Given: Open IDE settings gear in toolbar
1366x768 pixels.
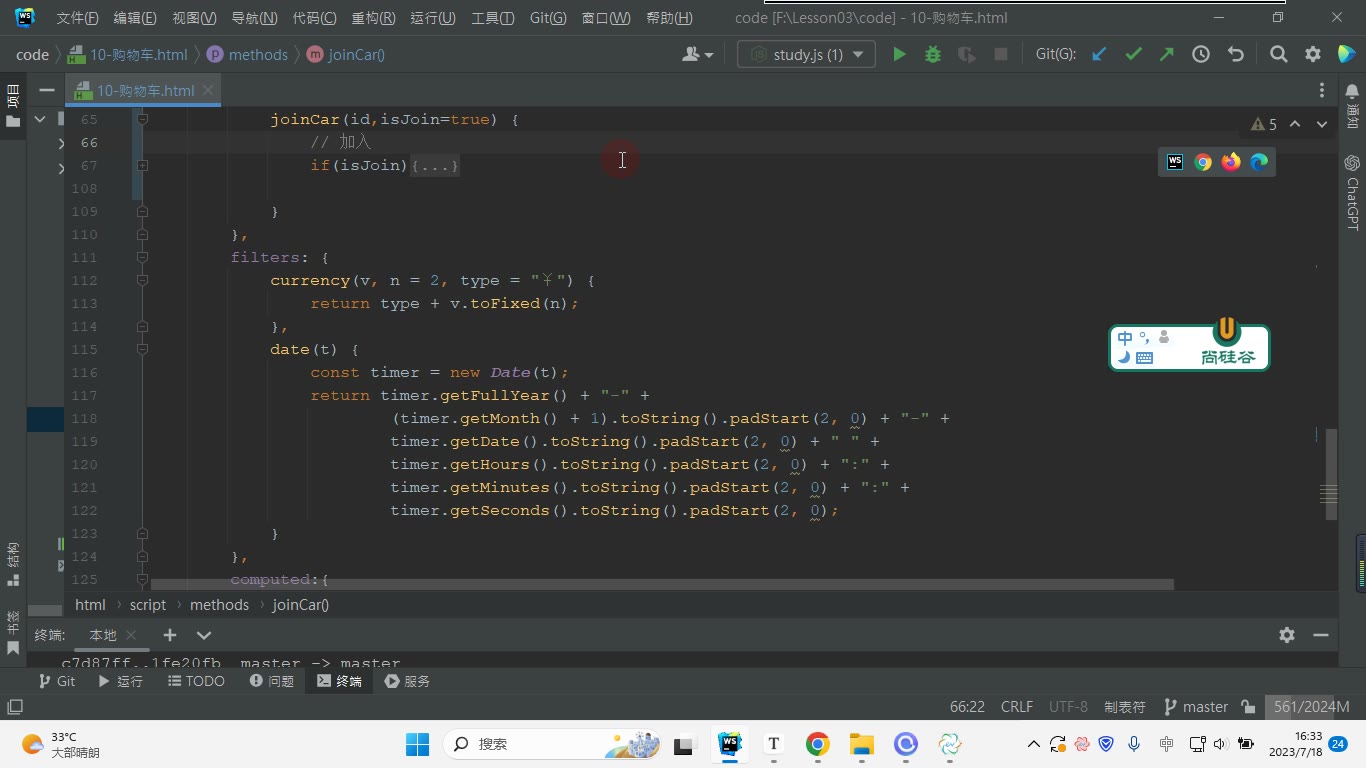Looking at the screenshot, I should [x=1313, y=55].
